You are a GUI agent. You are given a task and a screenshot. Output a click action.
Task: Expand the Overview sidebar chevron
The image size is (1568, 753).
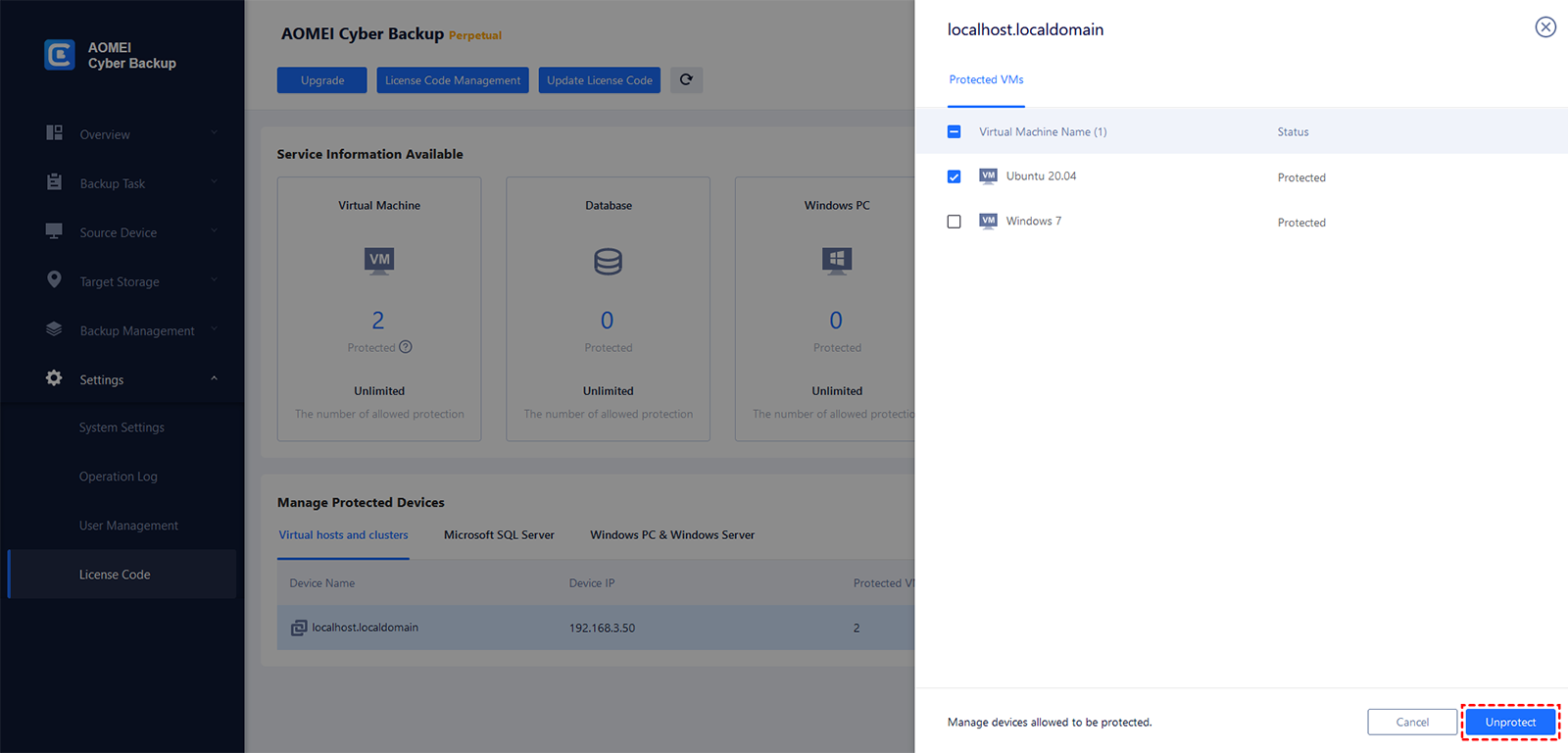coord(214,133)
